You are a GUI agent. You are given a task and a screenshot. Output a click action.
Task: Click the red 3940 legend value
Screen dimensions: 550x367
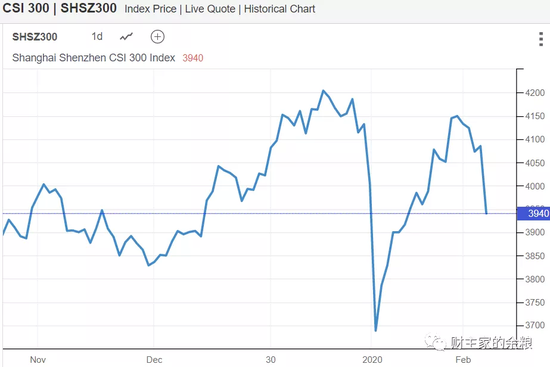pyautogui.click(x=193, y=58)
